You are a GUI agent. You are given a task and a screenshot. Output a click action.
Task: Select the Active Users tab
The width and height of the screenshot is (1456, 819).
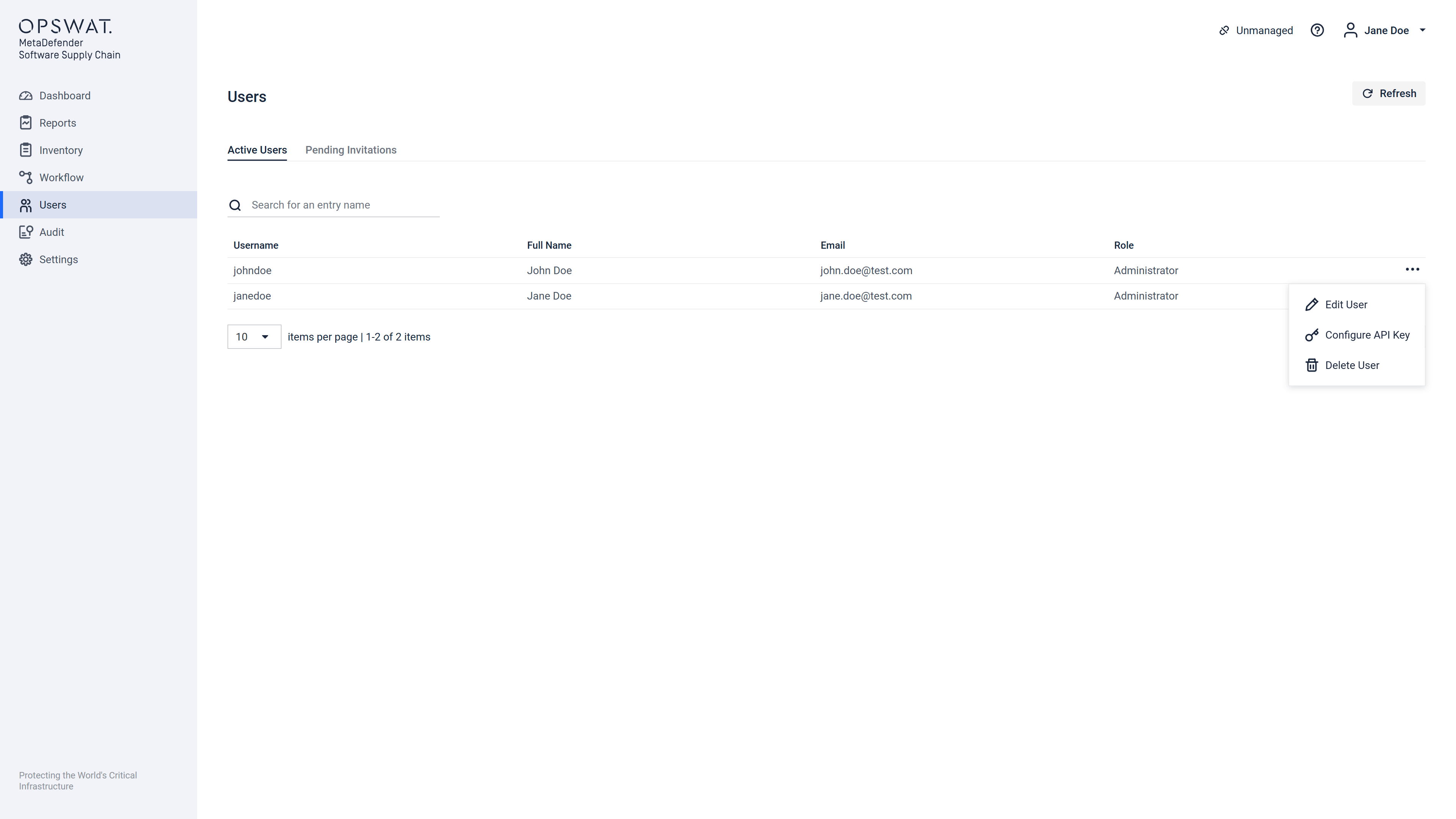(x=257, y=150)
